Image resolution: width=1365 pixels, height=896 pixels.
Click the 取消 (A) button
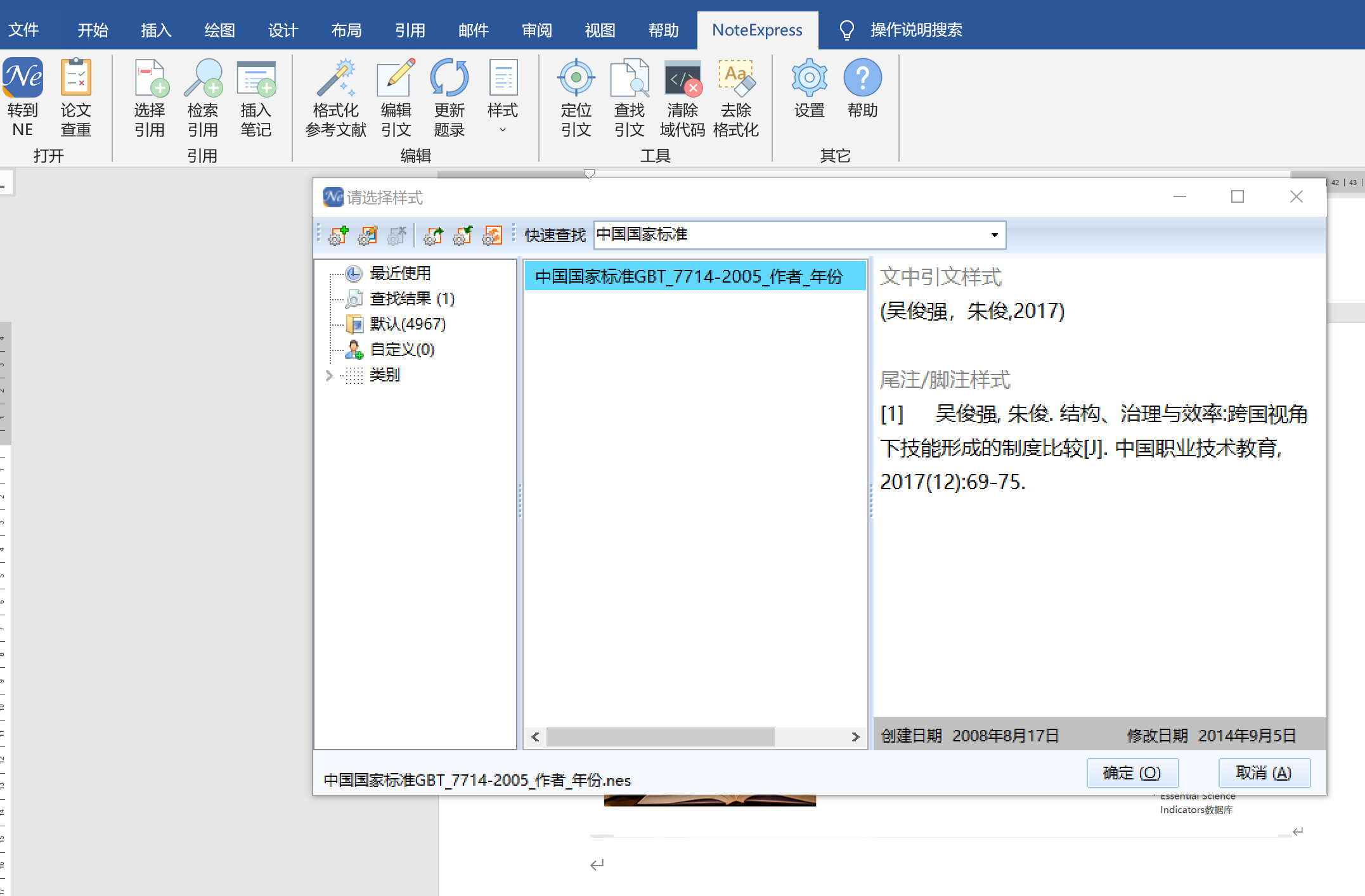point(1264,773)
